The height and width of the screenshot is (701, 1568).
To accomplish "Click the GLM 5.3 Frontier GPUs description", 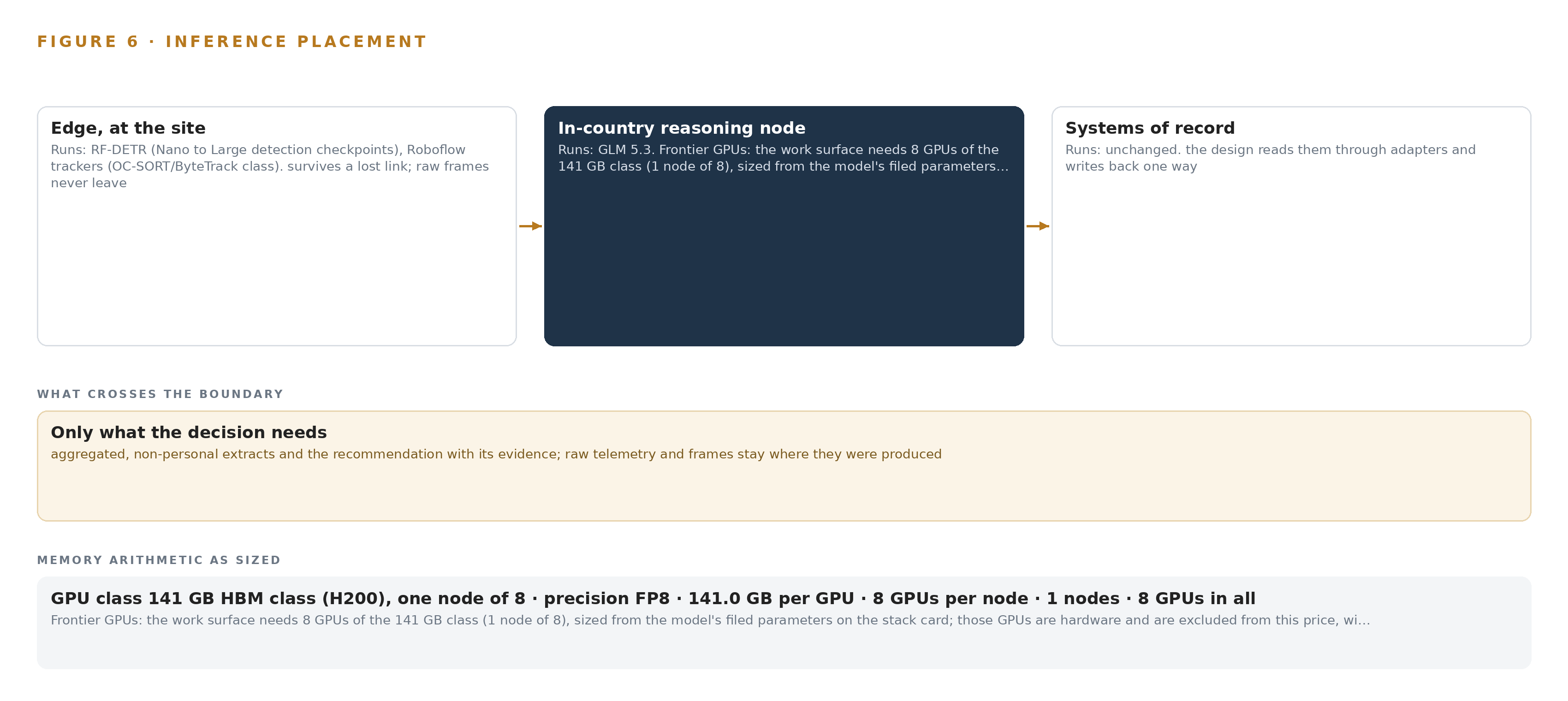I will (x=783, y=158).
